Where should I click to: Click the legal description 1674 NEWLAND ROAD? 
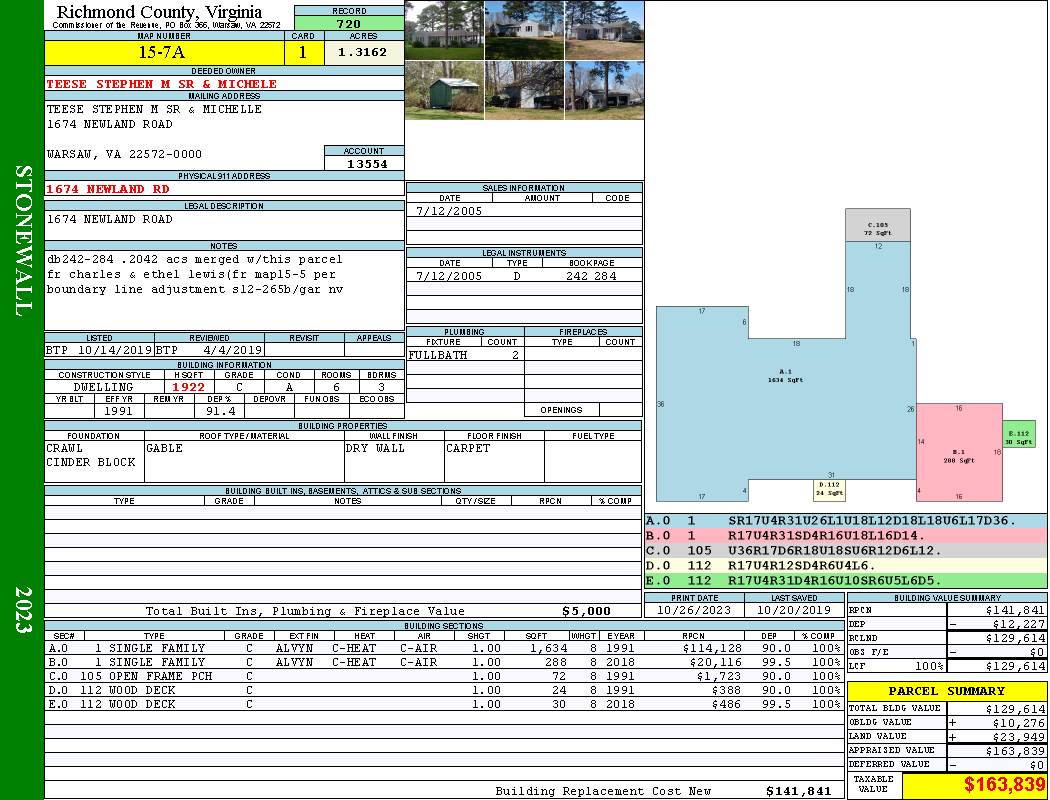click(109, 219)
